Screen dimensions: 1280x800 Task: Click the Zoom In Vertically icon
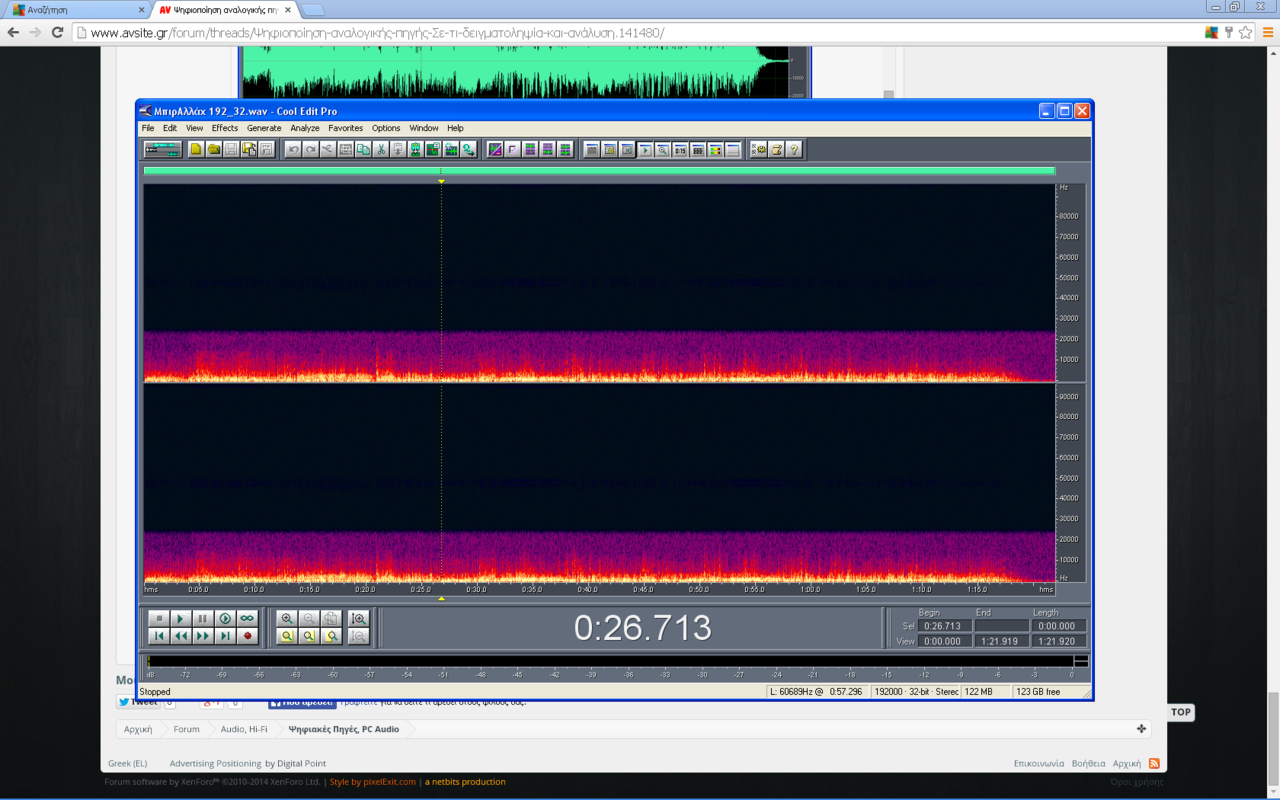[358, 619]
